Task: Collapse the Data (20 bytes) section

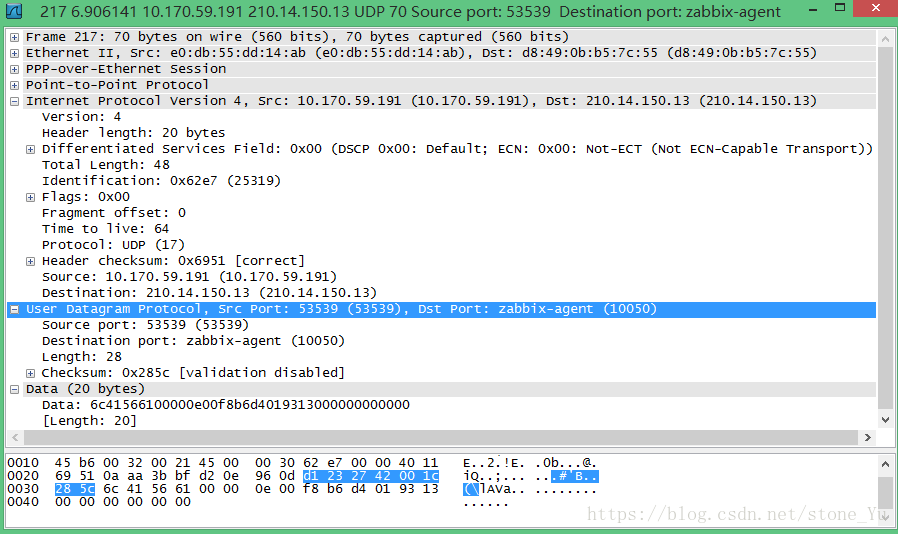Action: 15,389
